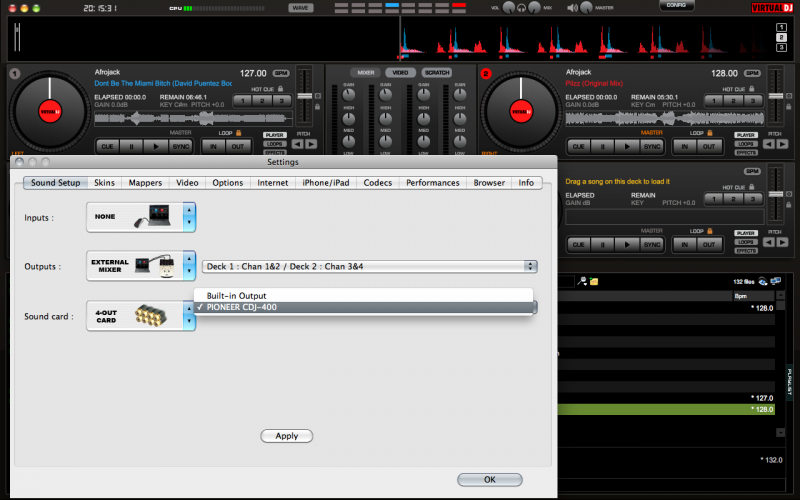Turn the headphone MIX knob
Screen dimensions: 800x500
pos(534,8)
